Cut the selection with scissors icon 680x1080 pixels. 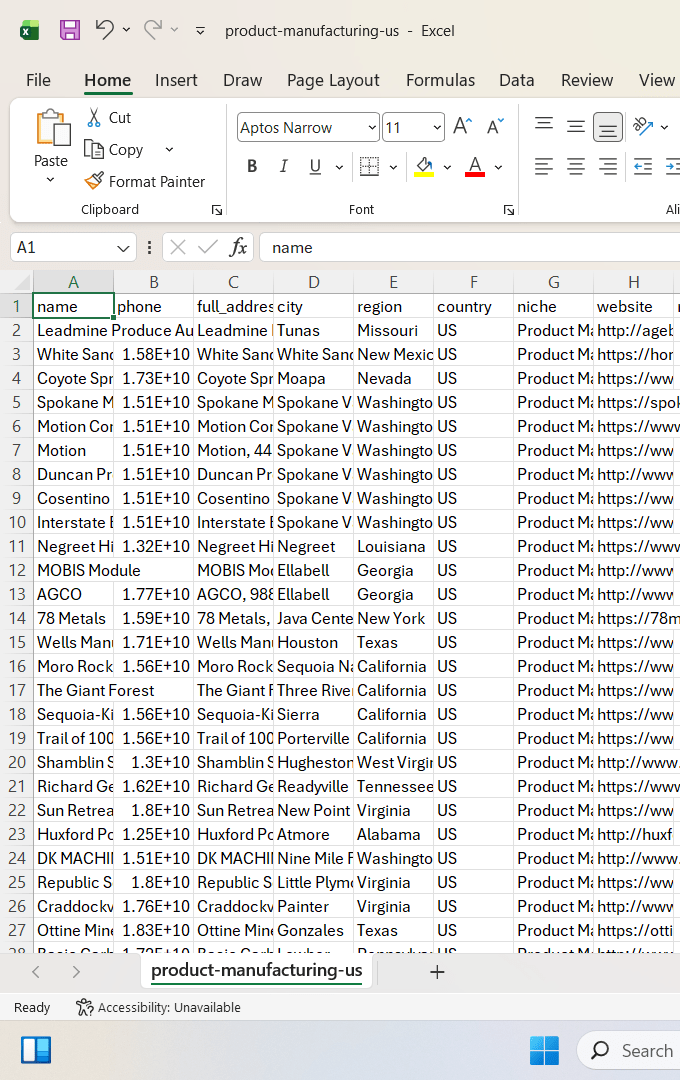pos(94,118)
